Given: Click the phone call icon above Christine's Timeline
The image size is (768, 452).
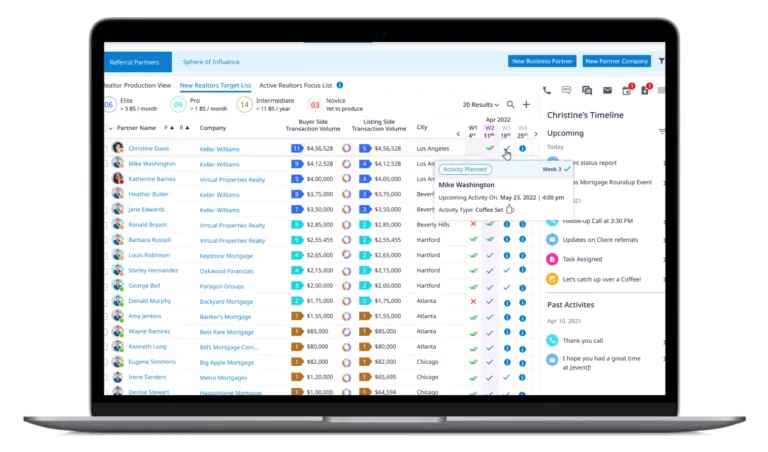Looking at the screenshot, I should point(547,90).
